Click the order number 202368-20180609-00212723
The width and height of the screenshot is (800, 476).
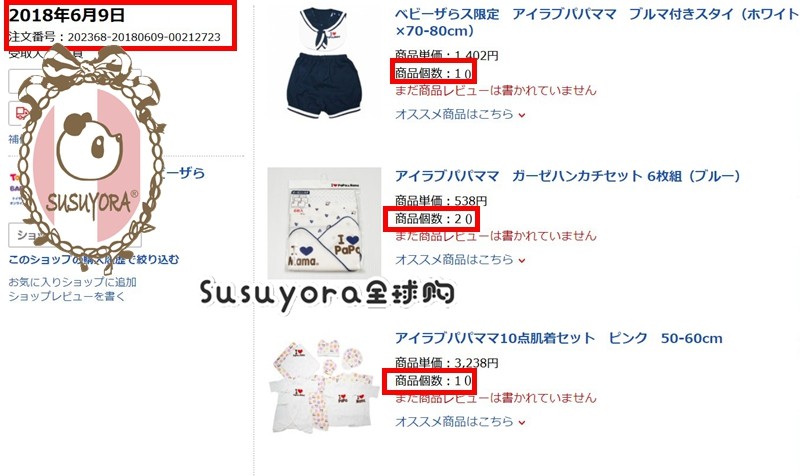pos(144,37)
